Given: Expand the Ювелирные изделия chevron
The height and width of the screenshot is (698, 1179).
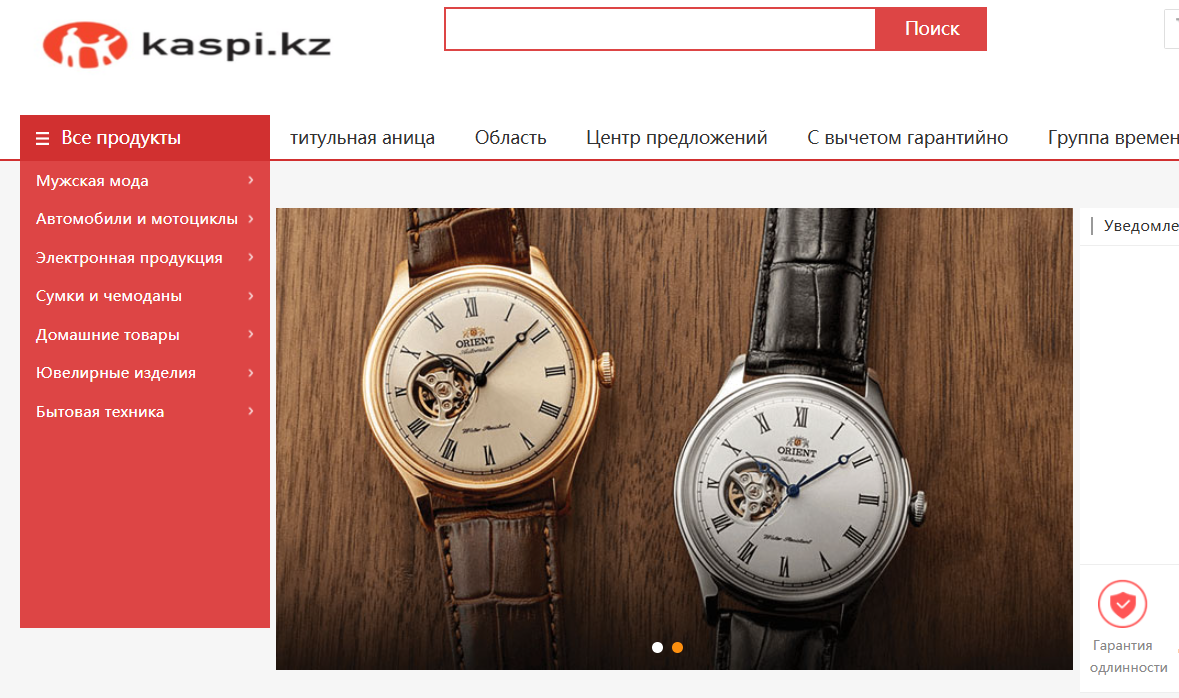Looking at the screenshot, I should (251, 373).
